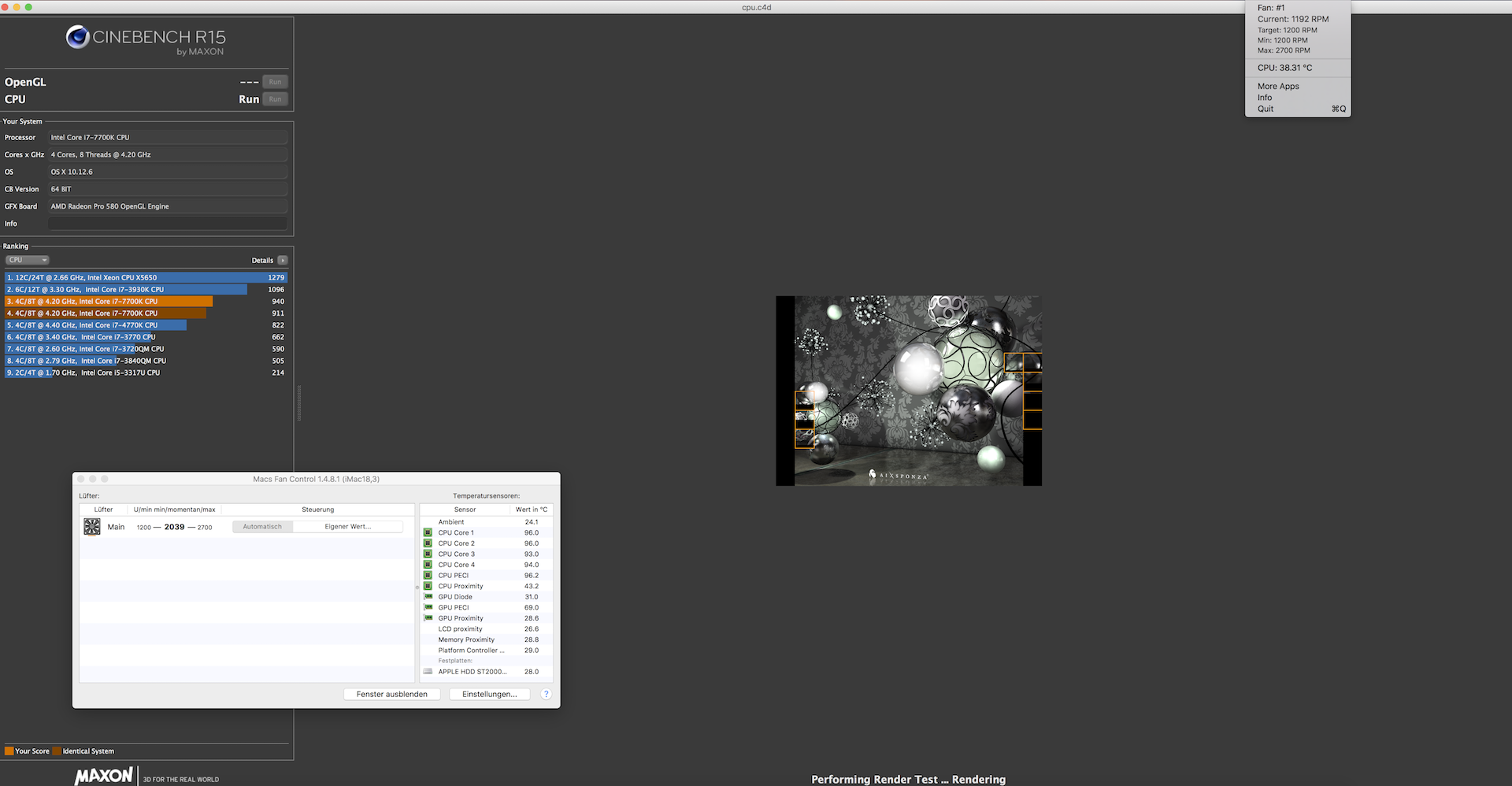Click the Identical System brown legend swatch
The height and width of the screenshot is (786, 1512).
click(57, 751)
